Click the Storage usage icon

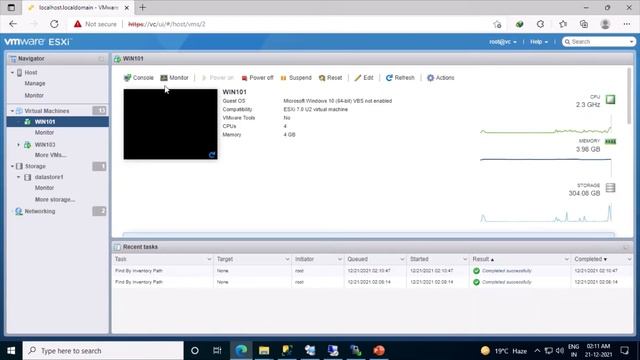611,188
